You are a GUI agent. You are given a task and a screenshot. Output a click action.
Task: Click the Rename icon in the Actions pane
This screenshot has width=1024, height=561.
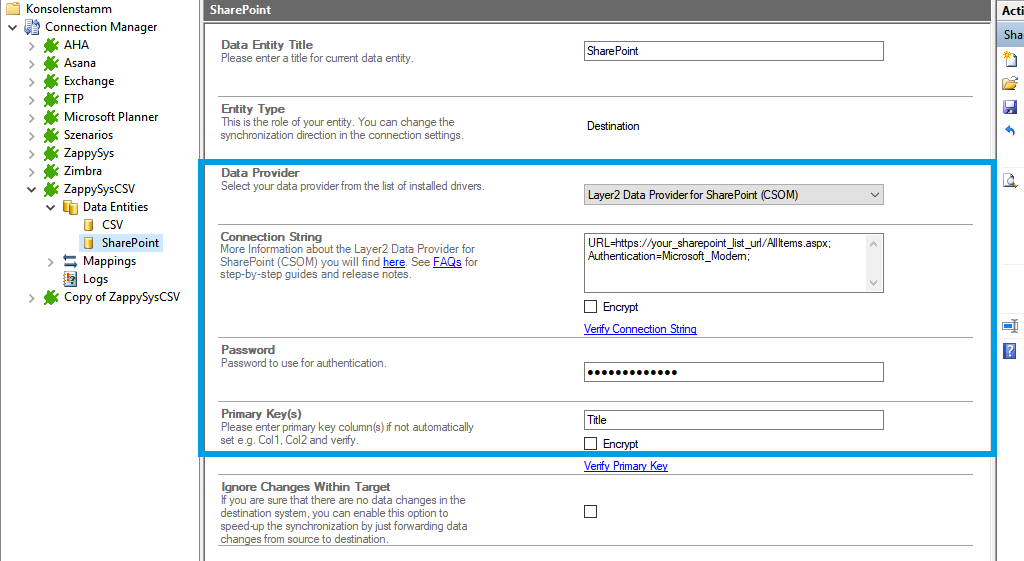pyautogui.click(x=1010, y=326)
